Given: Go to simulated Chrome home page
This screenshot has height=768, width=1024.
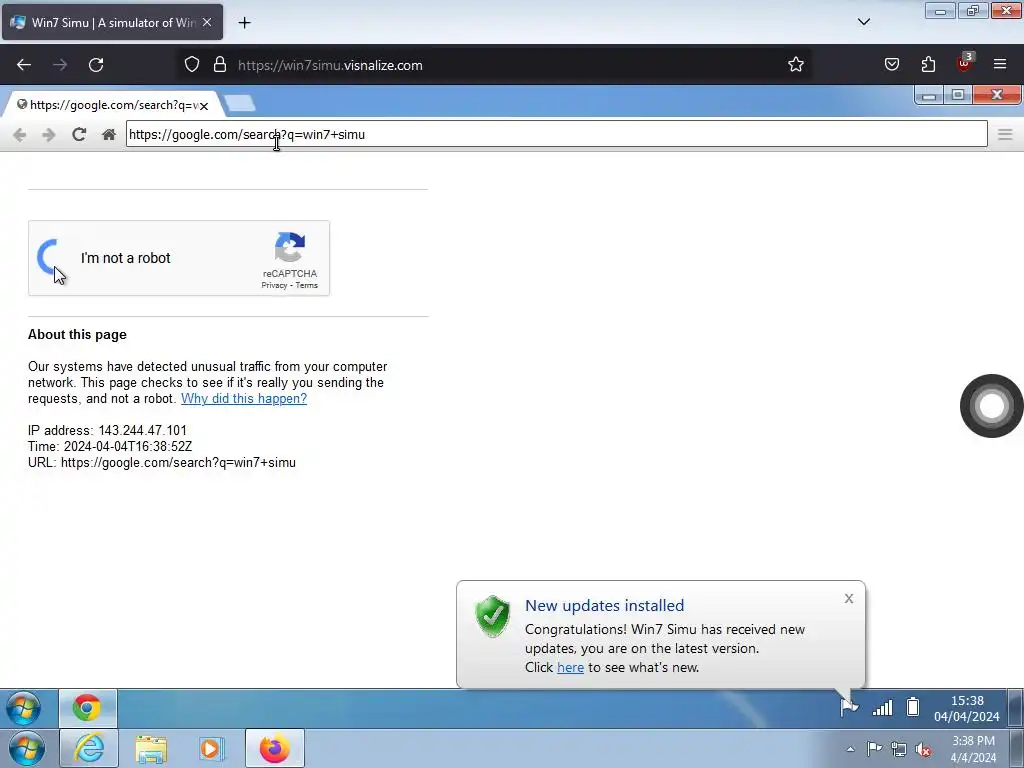Looking at the screenshot, I should [x=109, y=135].
